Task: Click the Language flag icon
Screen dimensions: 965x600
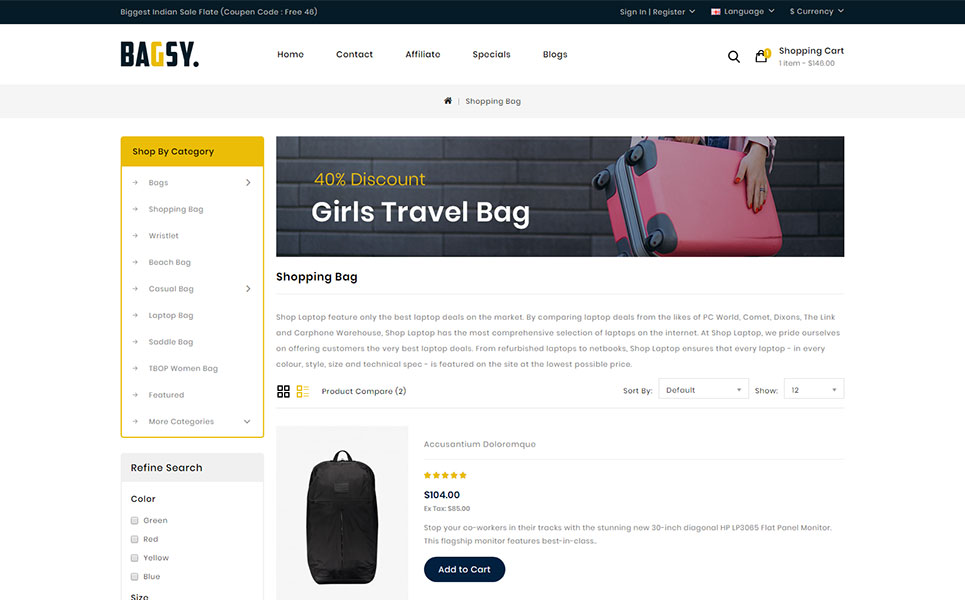Action: coord(716,12)
